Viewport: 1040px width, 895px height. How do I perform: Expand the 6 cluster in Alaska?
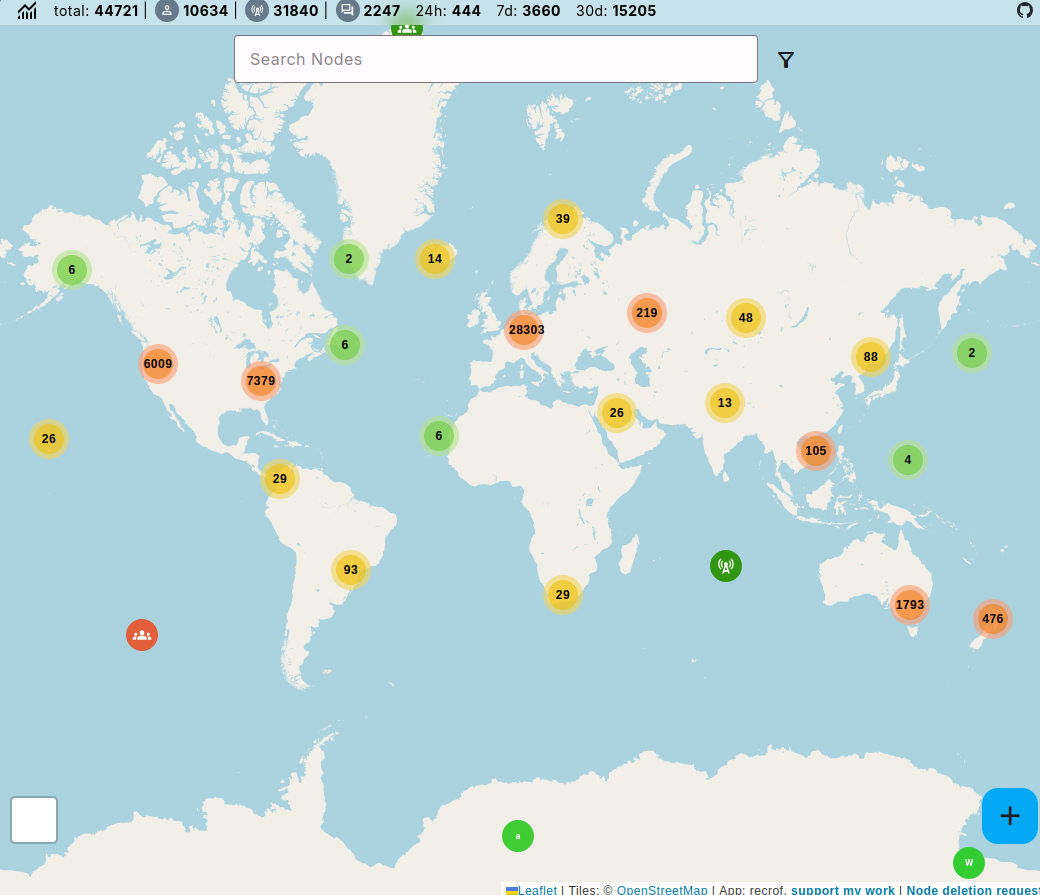pyautogui.click(x=72, y=270)
